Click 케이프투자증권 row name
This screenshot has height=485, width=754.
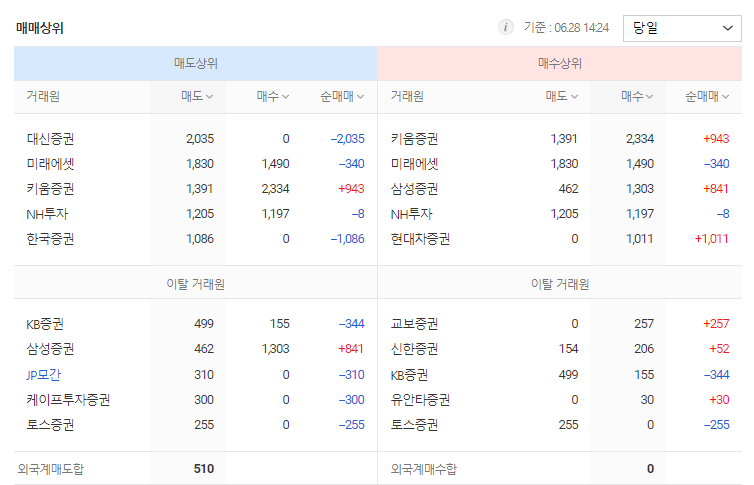click(68, 400)
